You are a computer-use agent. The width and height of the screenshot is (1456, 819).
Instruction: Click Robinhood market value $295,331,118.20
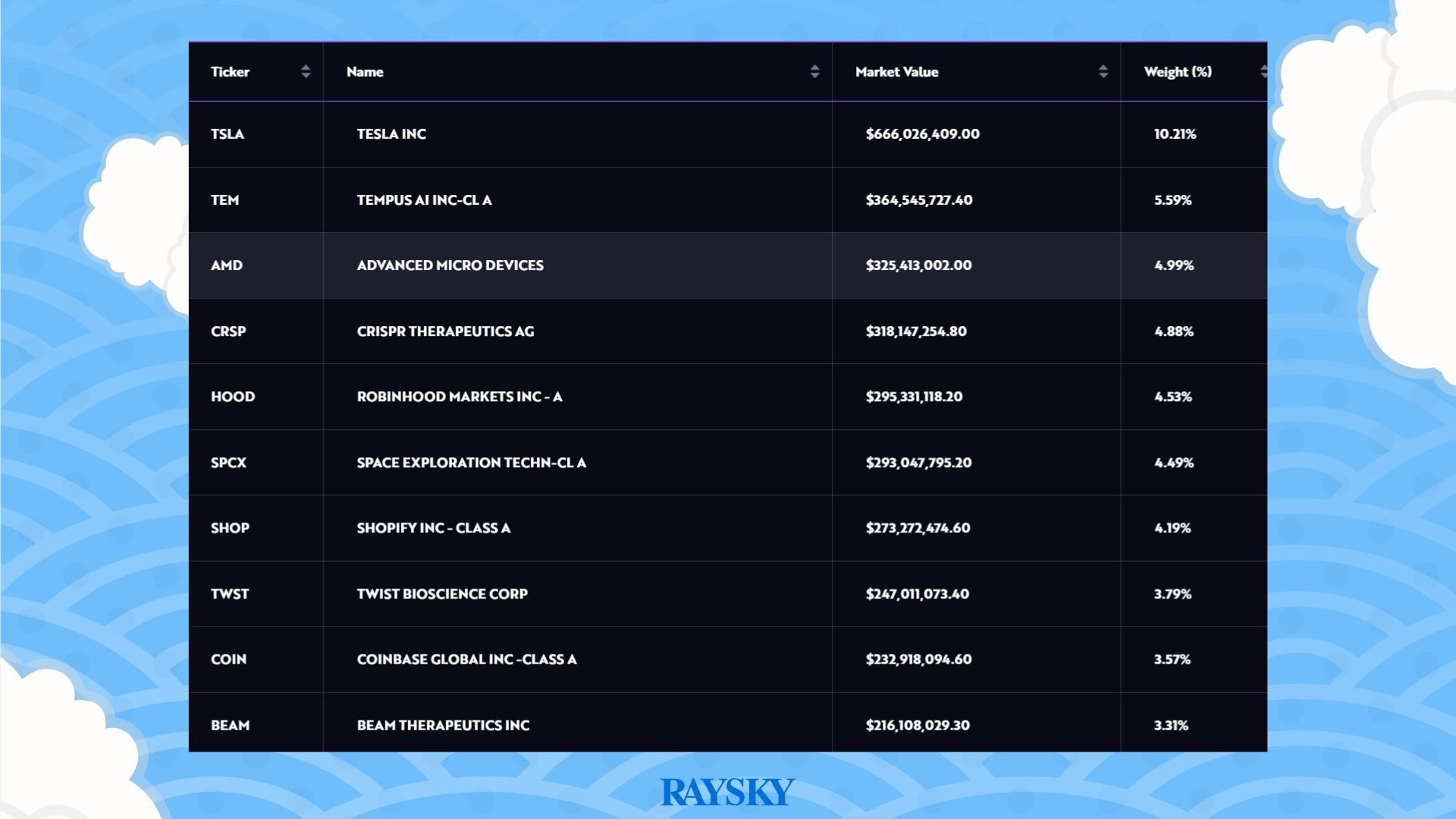(x=915, y=397)
